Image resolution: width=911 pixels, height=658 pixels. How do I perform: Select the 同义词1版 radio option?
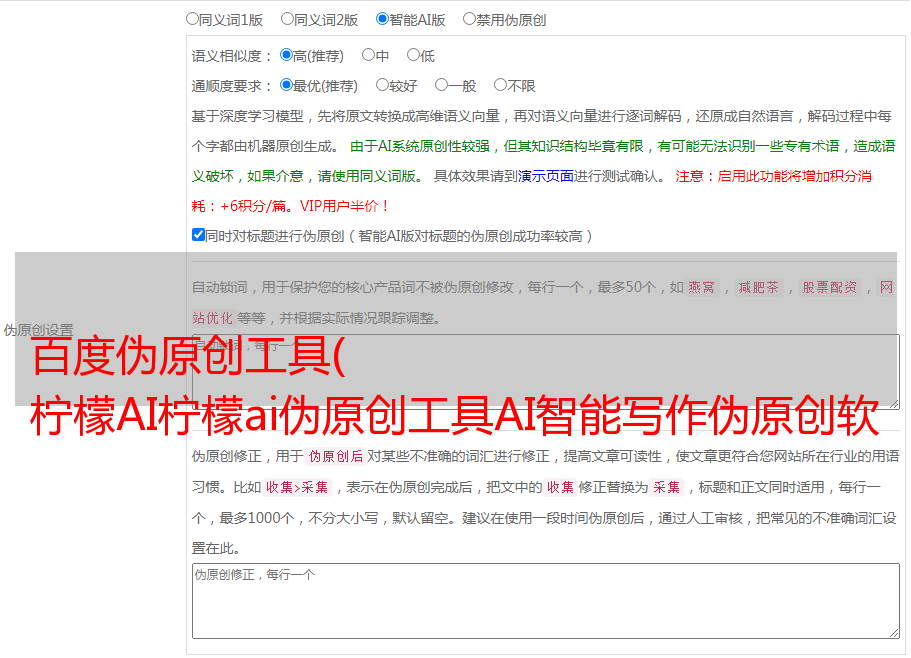point(192,19)
